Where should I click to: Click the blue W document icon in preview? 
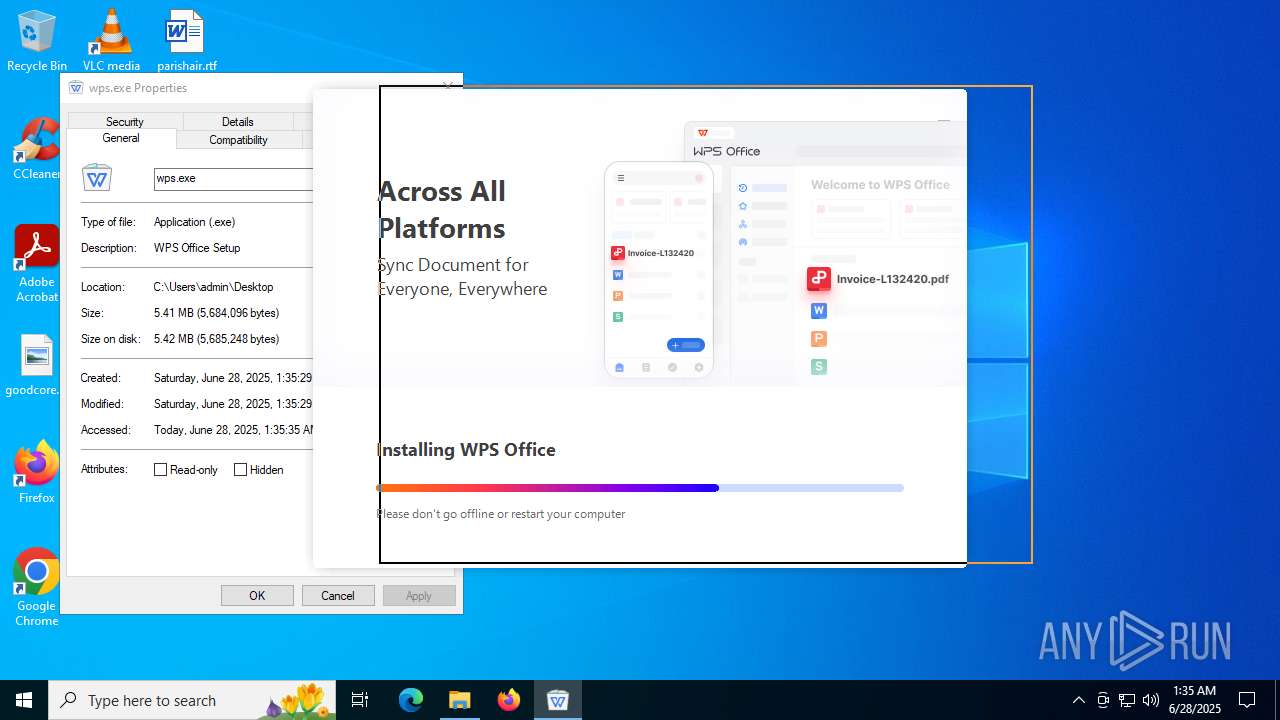[819, 311]
